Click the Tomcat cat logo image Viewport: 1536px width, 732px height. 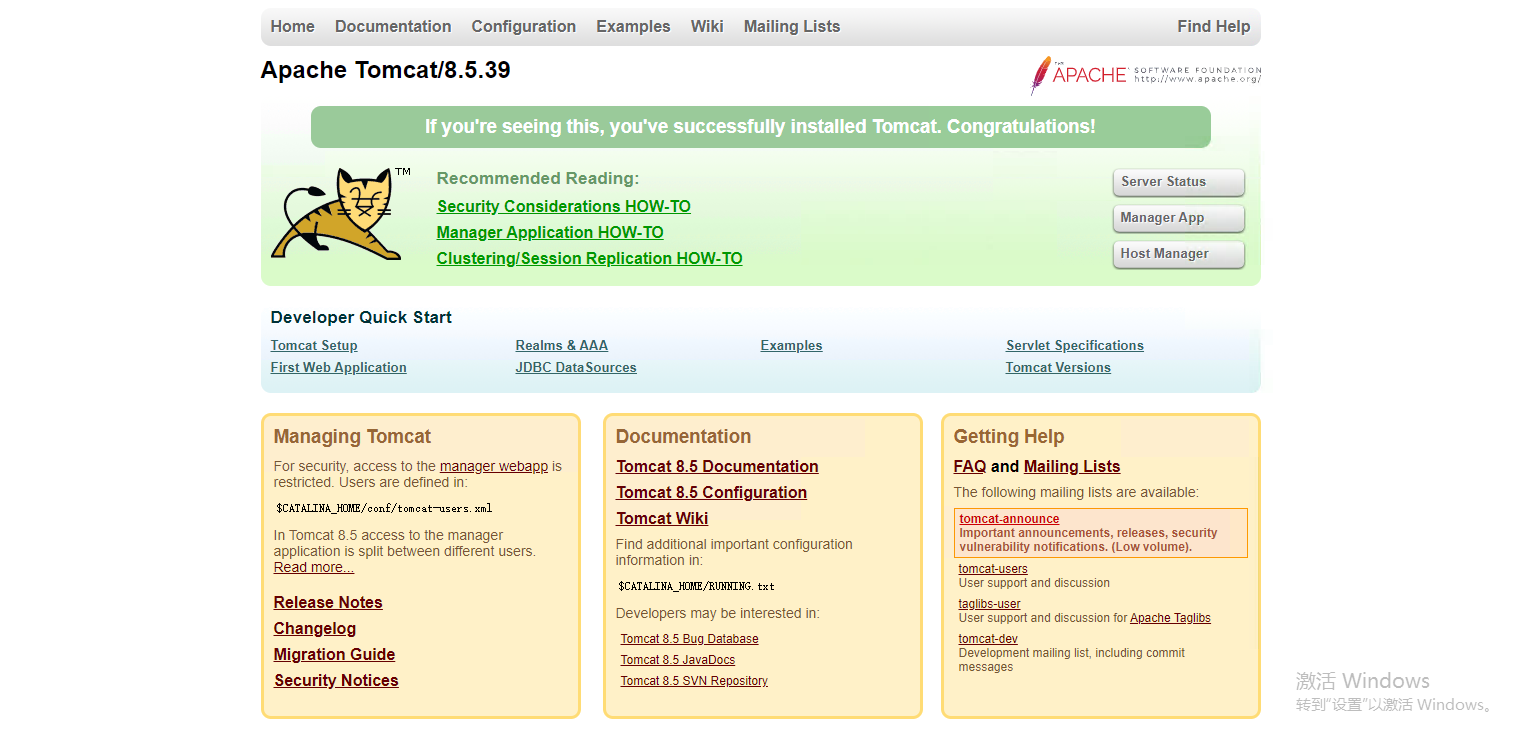point(341,214)
